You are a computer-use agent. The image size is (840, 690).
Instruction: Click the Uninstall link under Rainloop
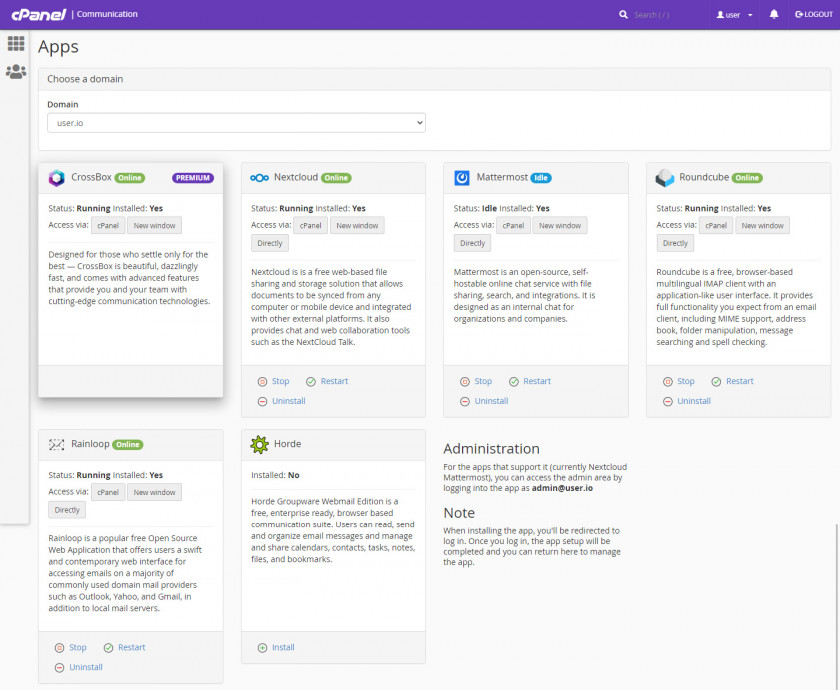(x=86, y=668)
